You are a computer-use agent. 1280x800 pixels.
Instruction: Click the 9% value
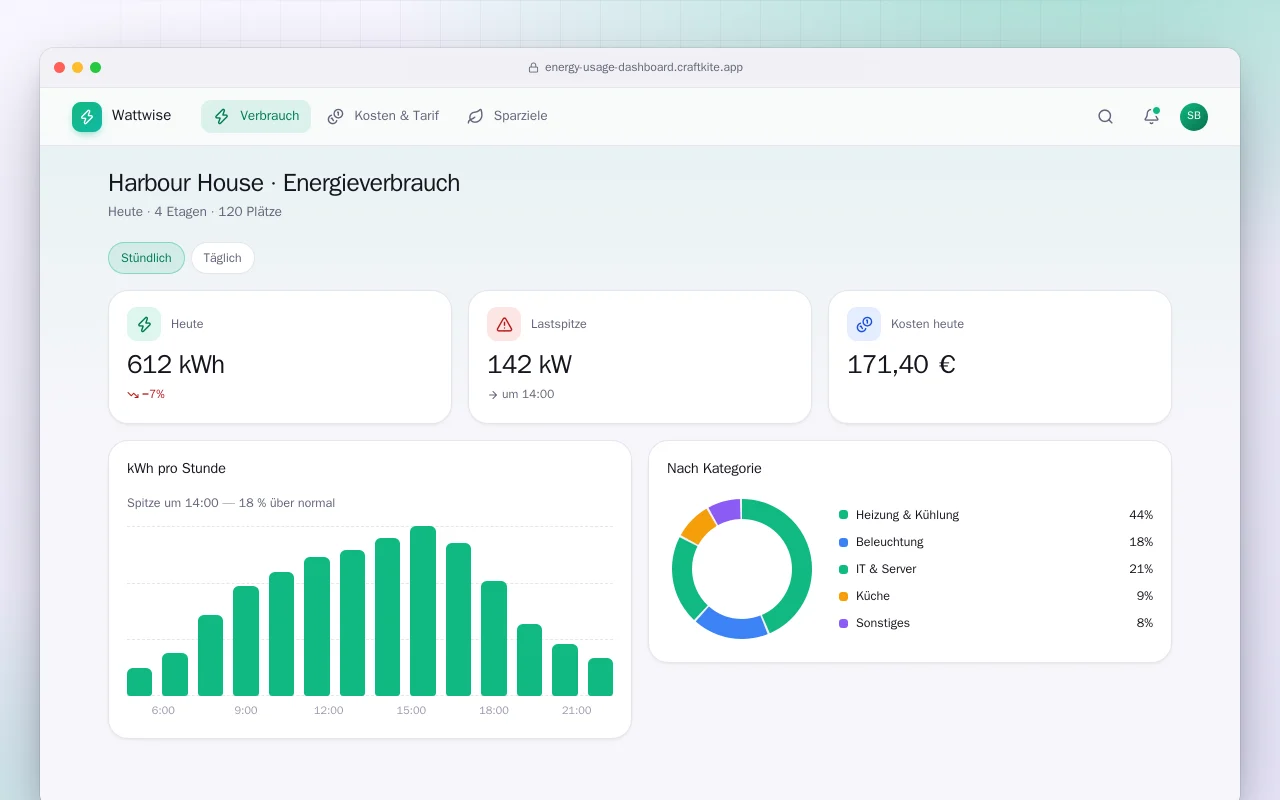(1145, 596)
